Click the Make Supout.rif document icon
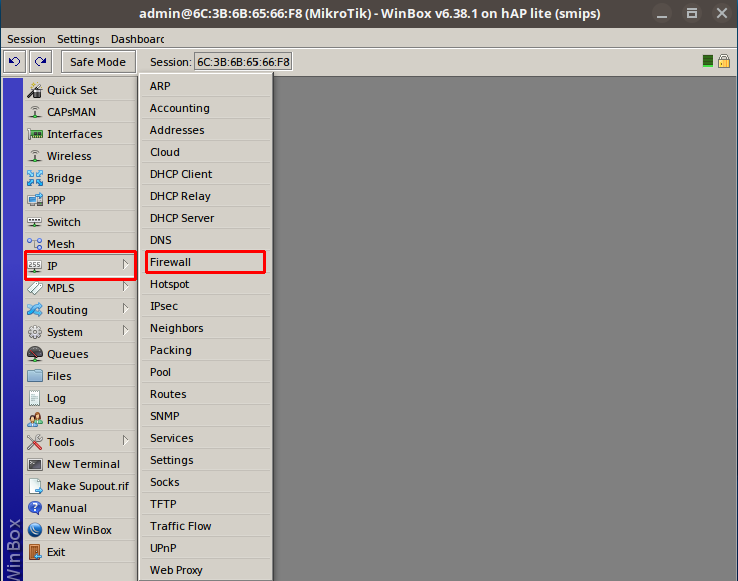The width and height of the screenshot is (738, 581). click(35, 486)
